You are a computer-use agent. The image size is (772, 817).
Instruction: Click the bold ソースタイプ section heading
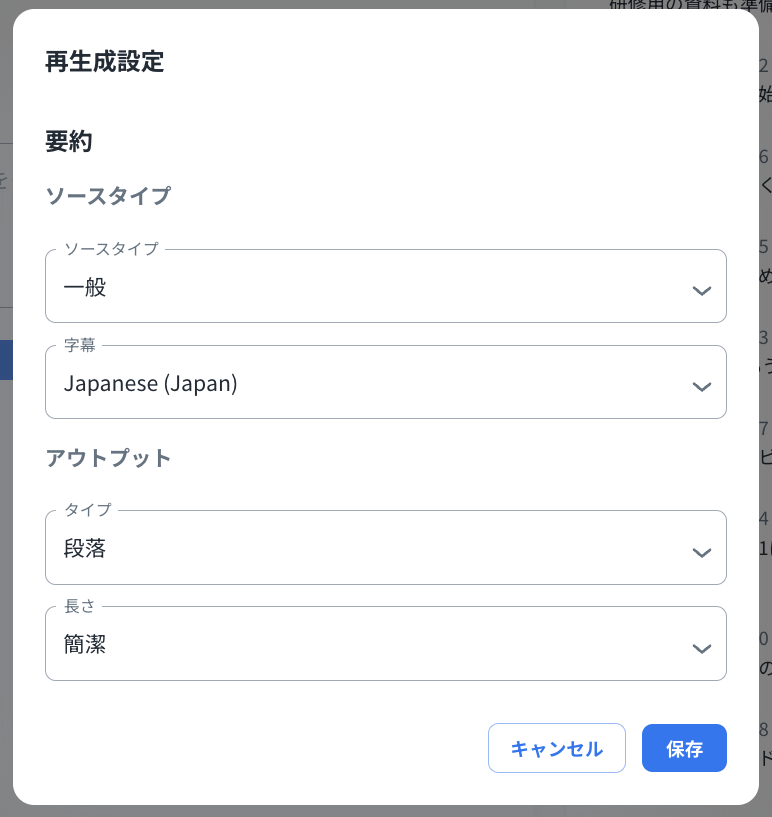(x=108, y=196)
